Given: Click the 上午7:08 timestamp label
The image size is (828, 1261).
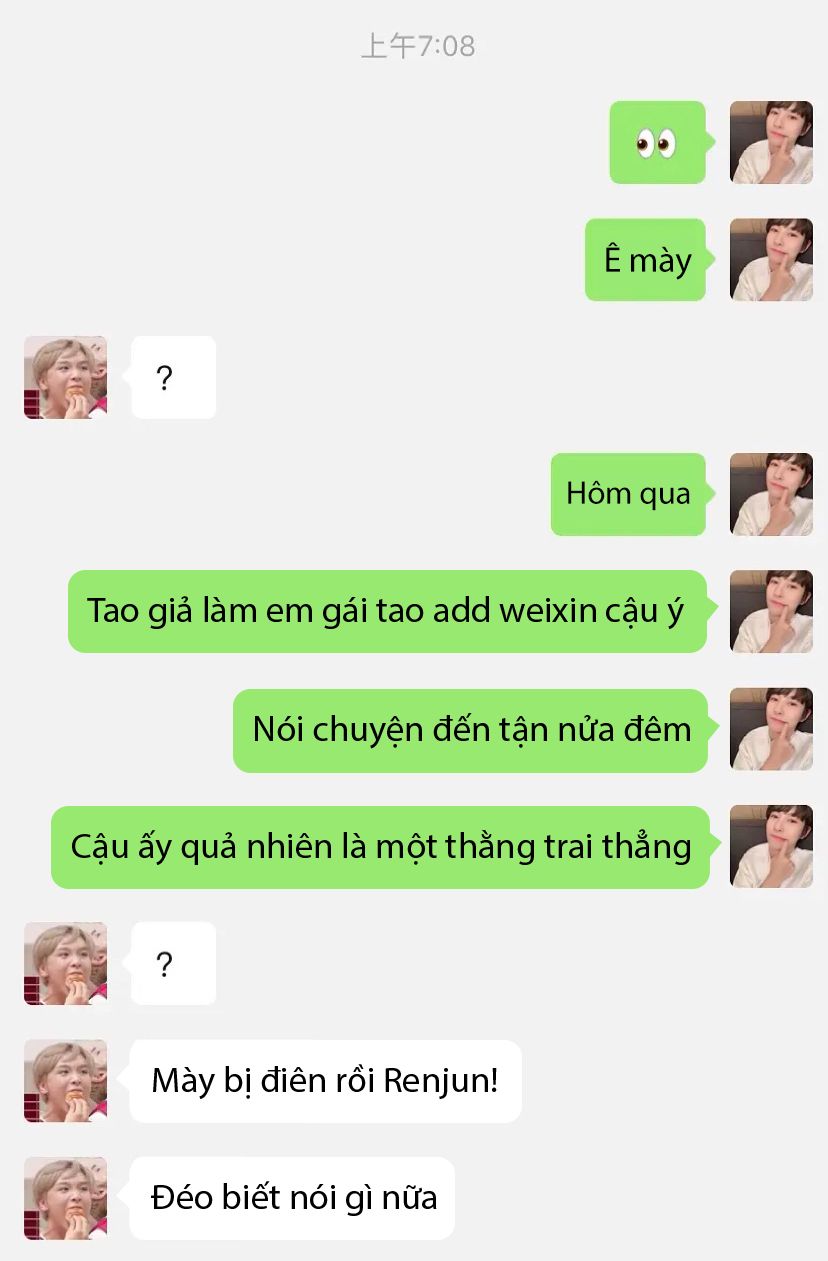Looking at the screenshot, I should (x=417, y=46).
